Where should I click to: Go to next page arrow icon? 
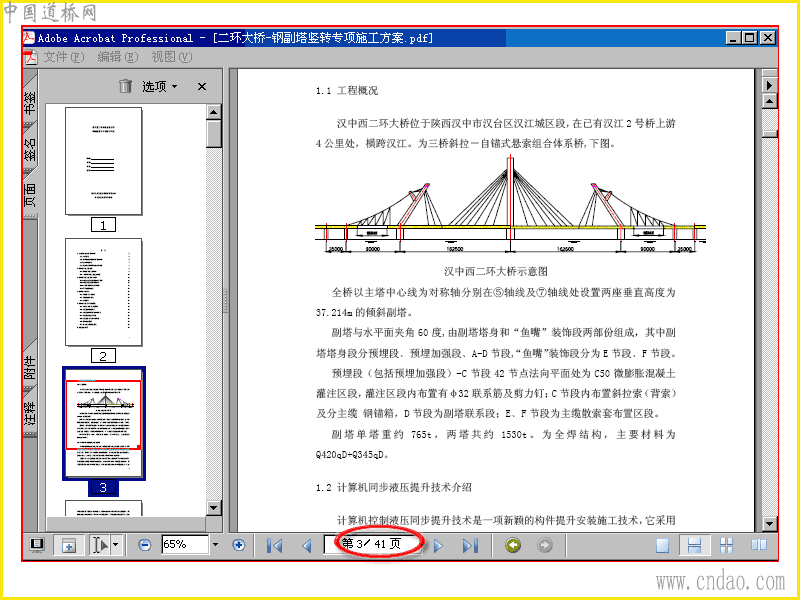point(438,545)
